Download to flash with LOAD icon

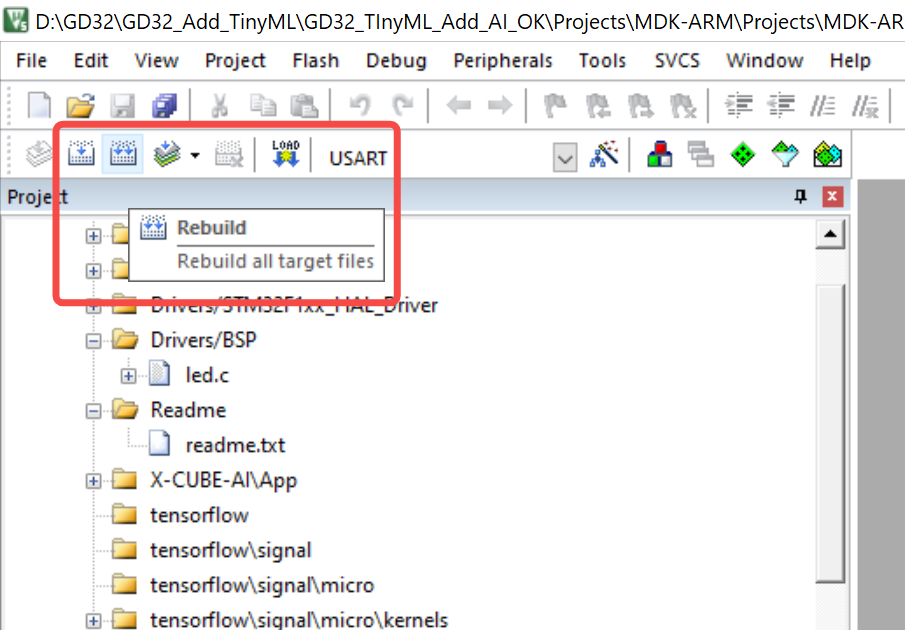click(286, 153)
